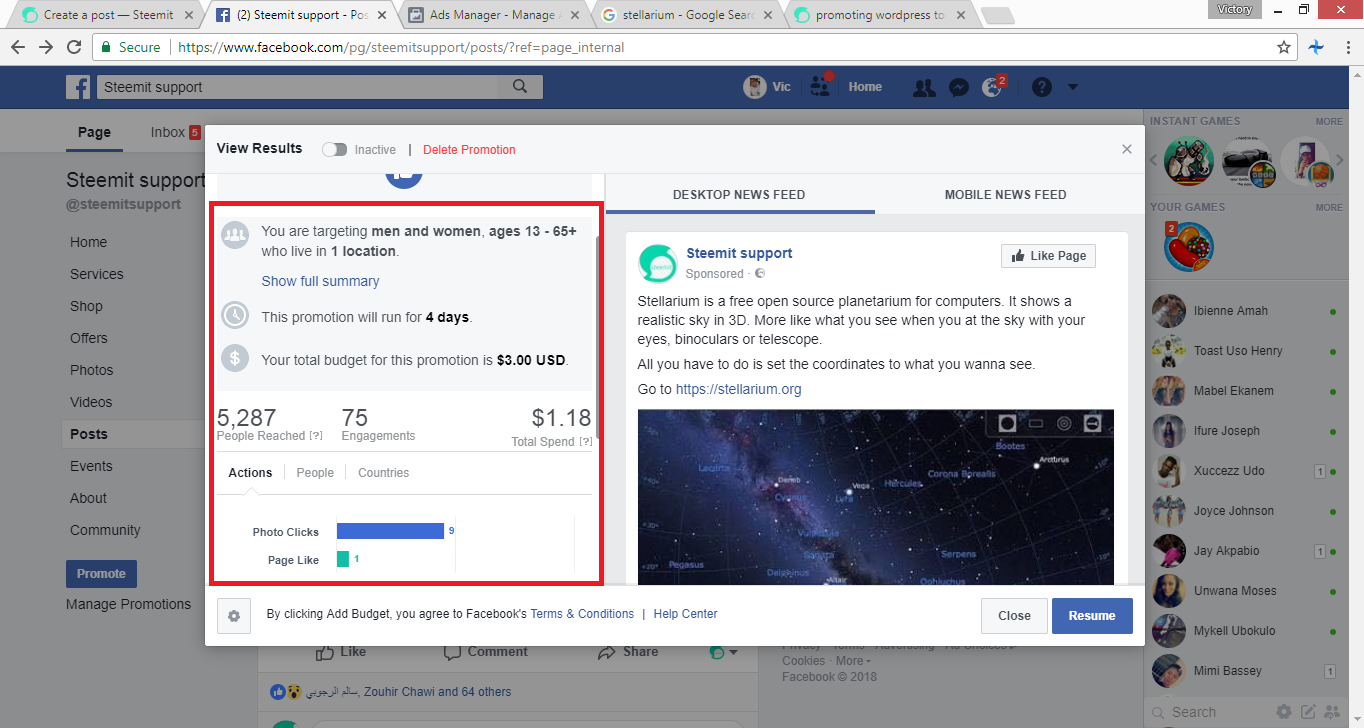This screenshot has width=1364, height=728.
Task: Click the Close button in dialog
Action: (1014, 616)
